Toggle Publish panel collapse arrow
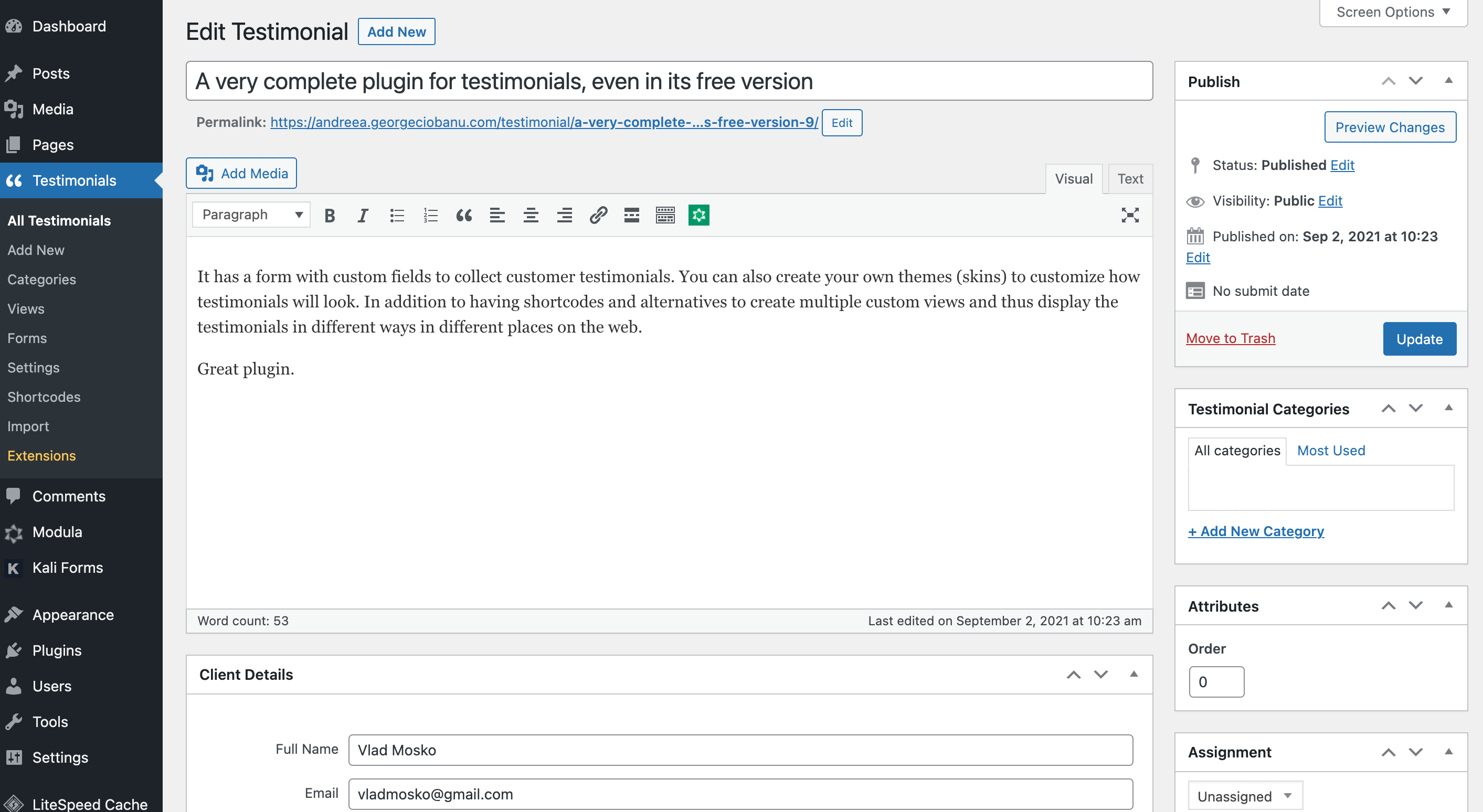The image size is (1483, 812). (1446, 80)
